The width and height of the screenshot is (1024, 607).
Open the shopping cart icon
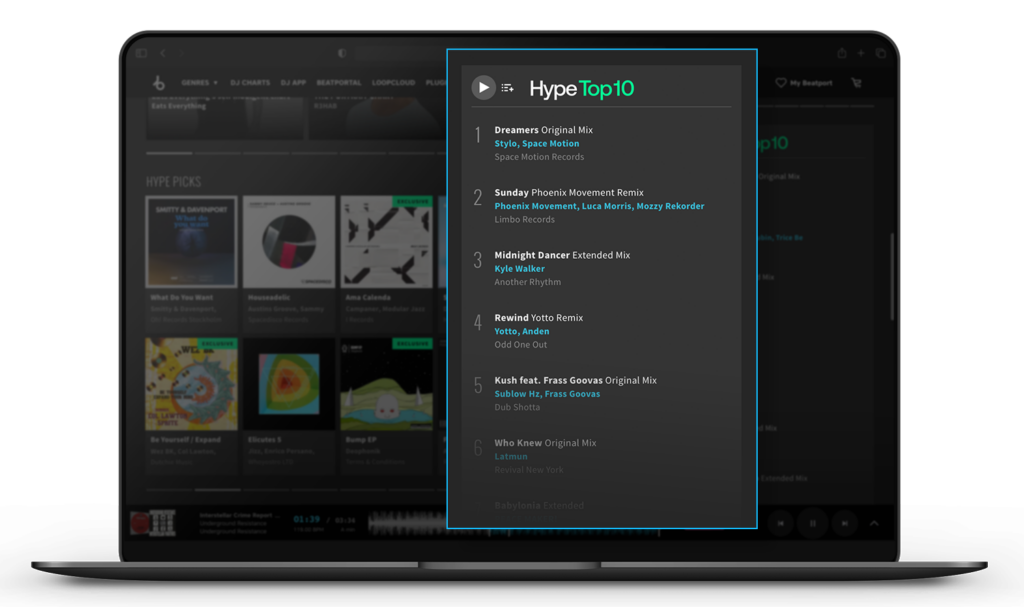(856, 83)
